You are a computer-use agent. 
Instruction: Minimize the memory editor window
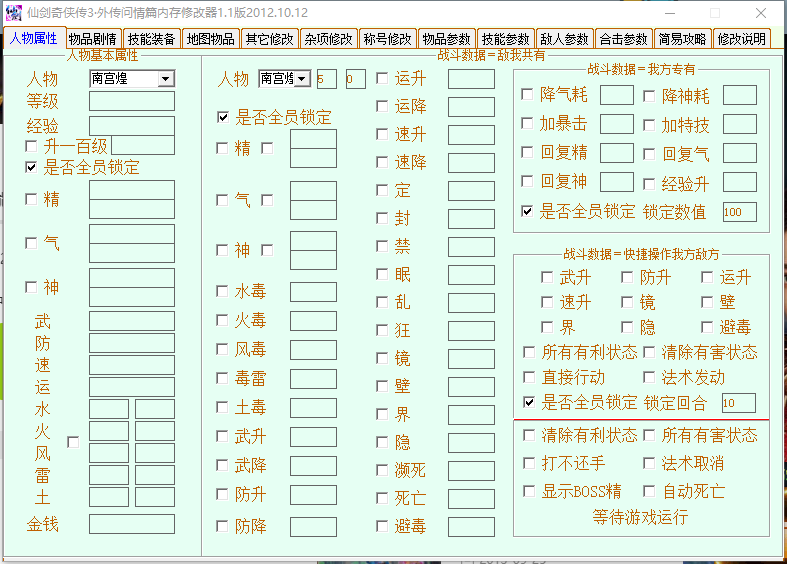[x=670, y=13]
